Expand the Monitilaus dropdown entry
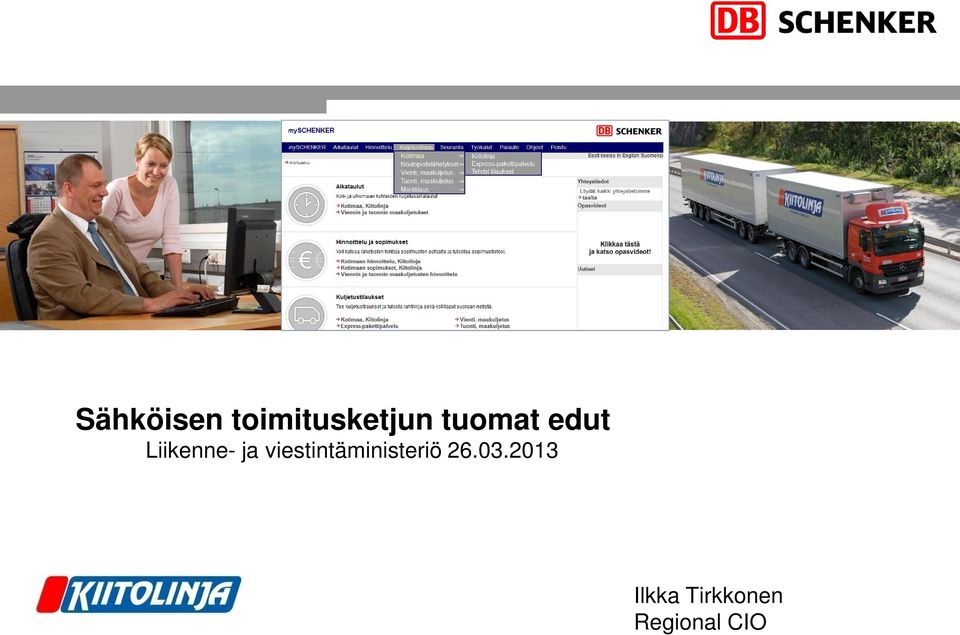The image size is (960, 635). pos(429,190)
